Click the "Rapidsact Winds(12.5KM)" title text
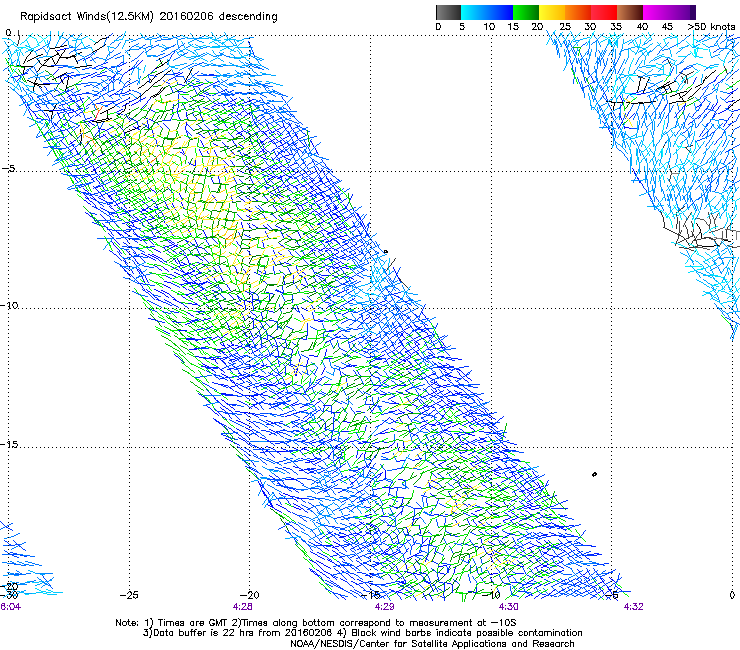 point(87,17)
